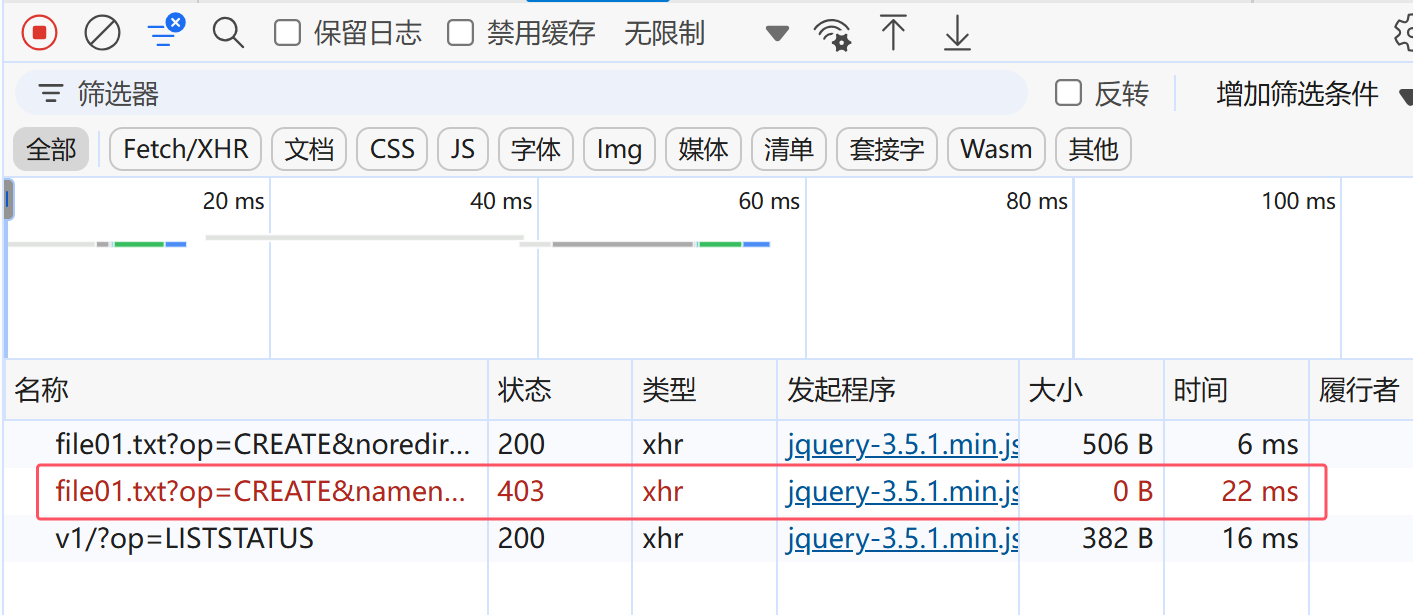Open jquery initiator link for 403 request
Viewport: 1413px width, 615px height.
click(902, 492)
